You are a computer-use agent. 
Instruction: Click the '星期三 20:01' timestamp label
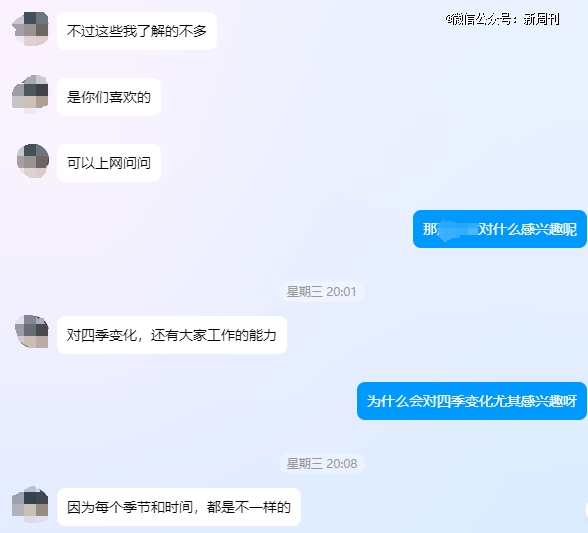click(x=321, y=291)
